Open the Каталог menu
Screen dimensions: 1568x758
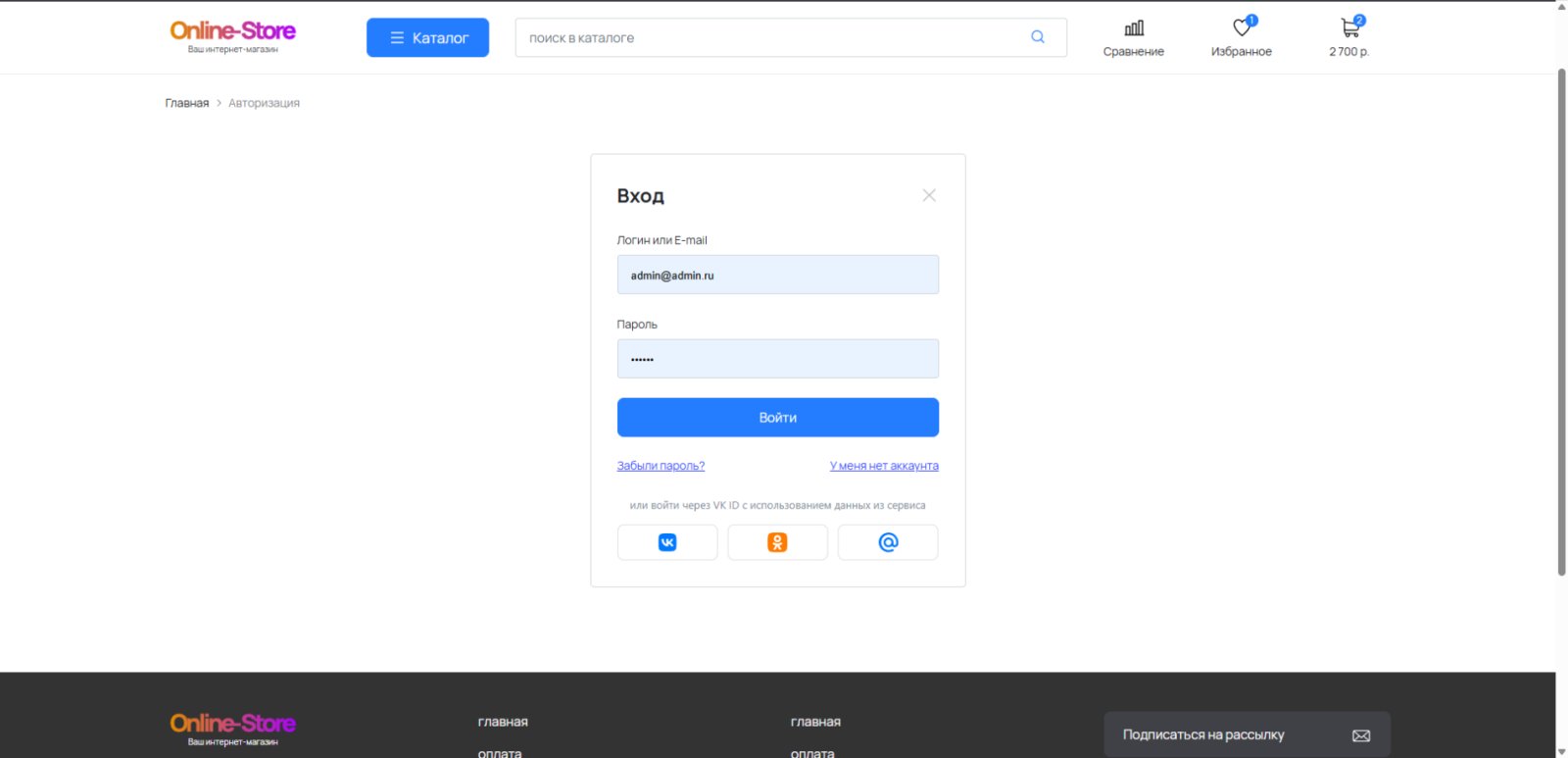[427, 37]
